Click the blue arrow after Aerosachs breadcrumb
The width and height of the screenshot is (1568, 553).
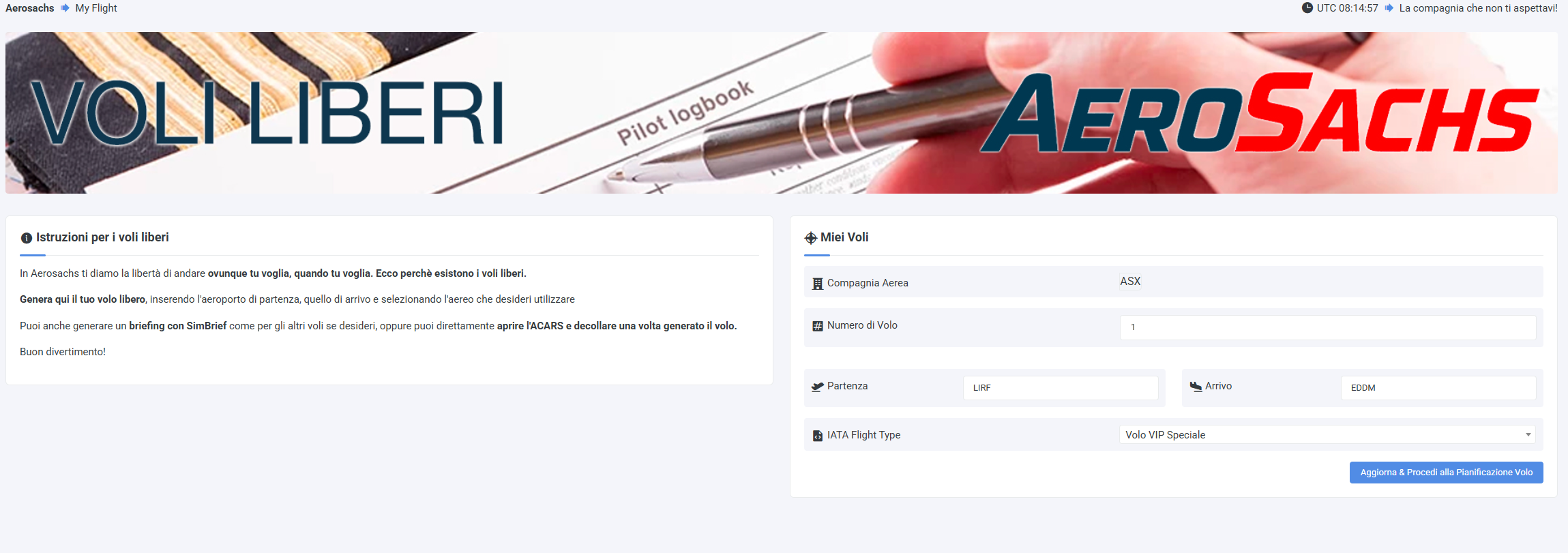tap(65, 8)
